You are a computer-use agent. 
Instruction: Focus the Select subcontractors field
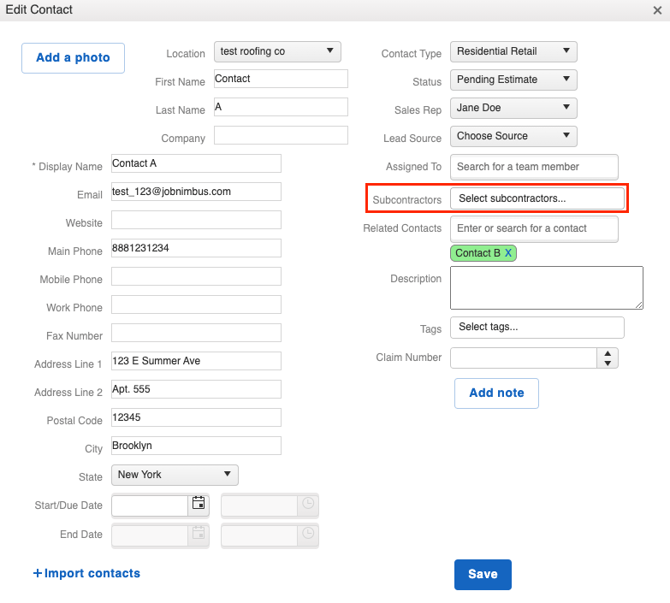pos(537,199)
